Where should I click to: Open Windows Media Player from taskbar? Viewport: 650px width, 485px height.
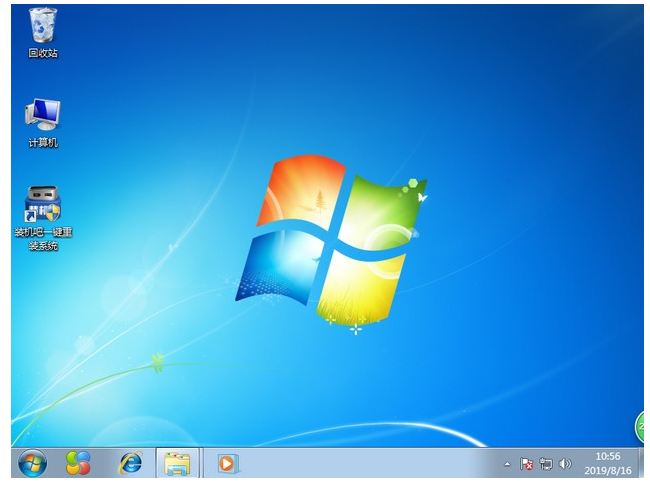point(228,463)
